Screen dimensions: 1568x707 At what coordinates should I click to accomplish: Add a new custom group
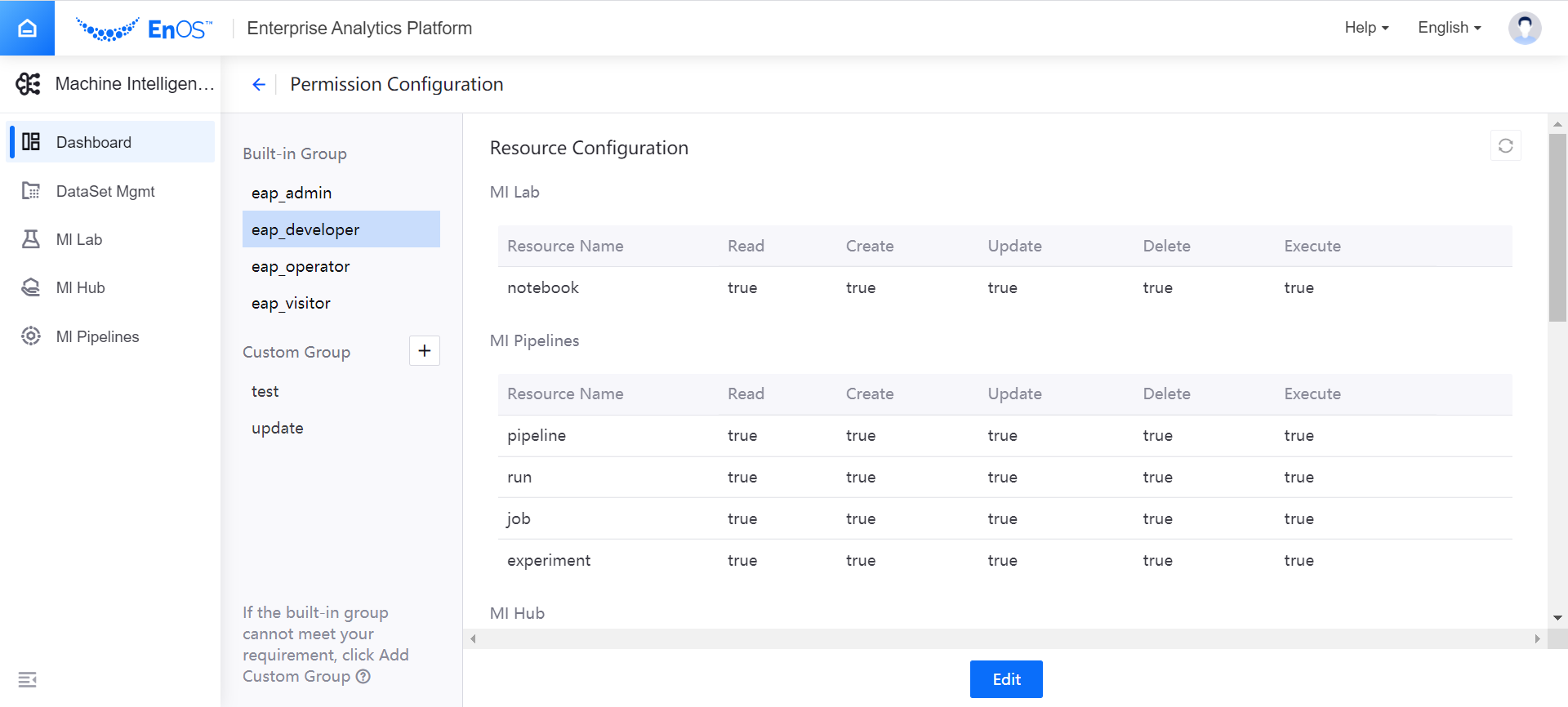424,351
